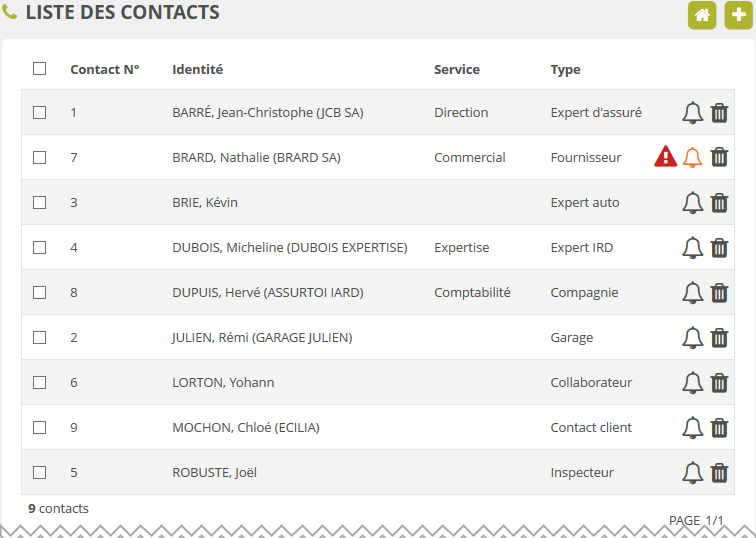756x538 pixels.
Task: Check the box for contact BARRÉ, Jean-Christophe
Action: [x=40, y=113]
